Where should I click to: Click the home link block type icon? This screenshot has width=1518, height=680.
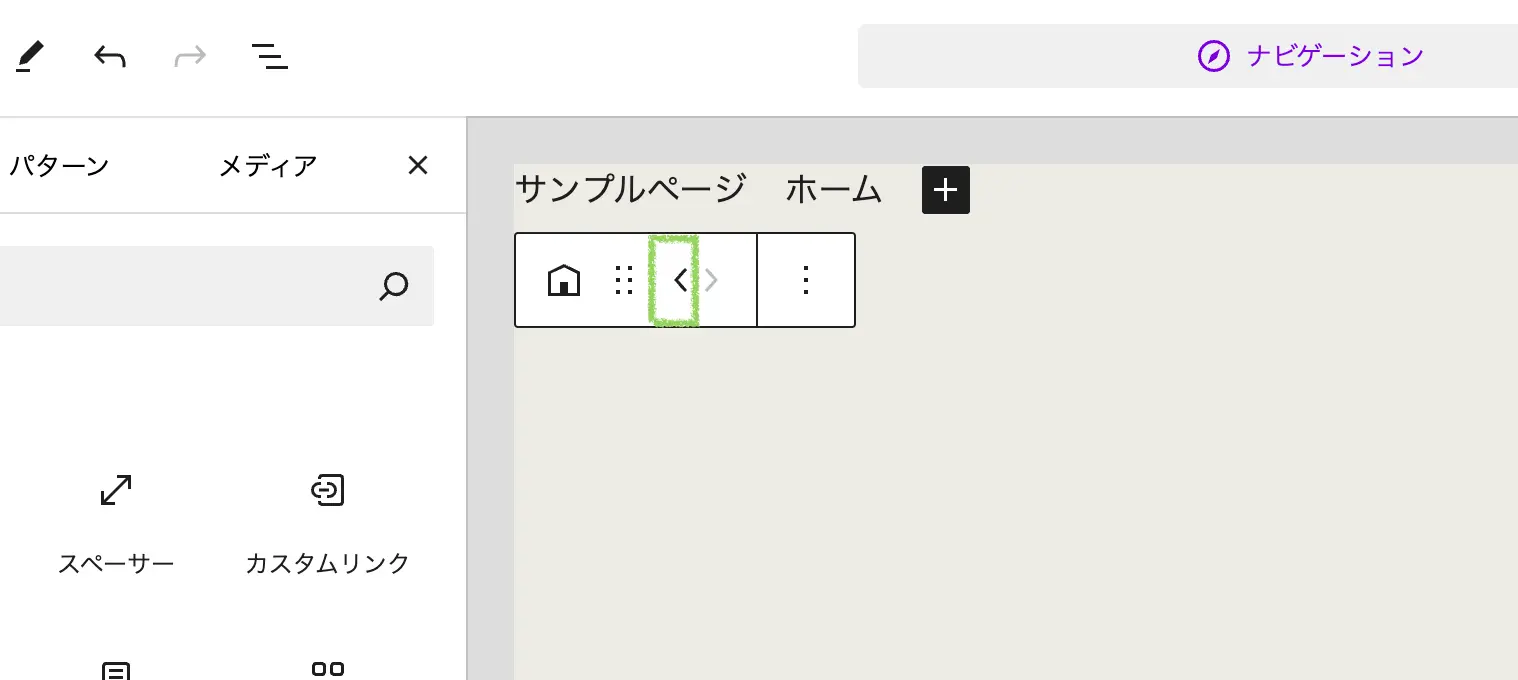point(564,281)
